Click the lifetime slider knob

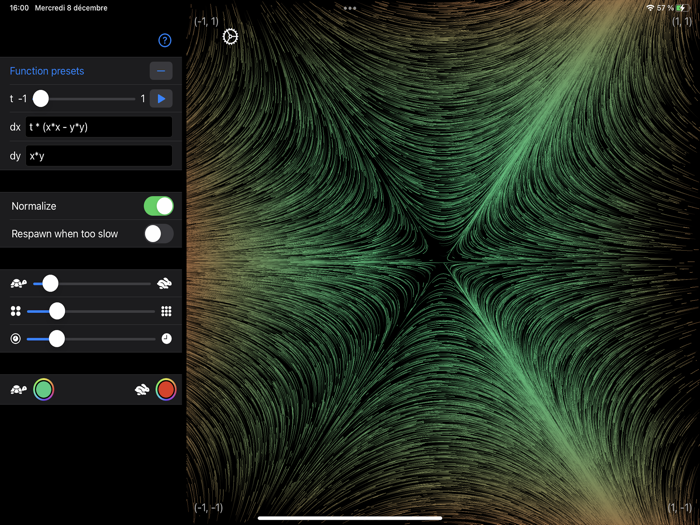(x=57, y=339)
